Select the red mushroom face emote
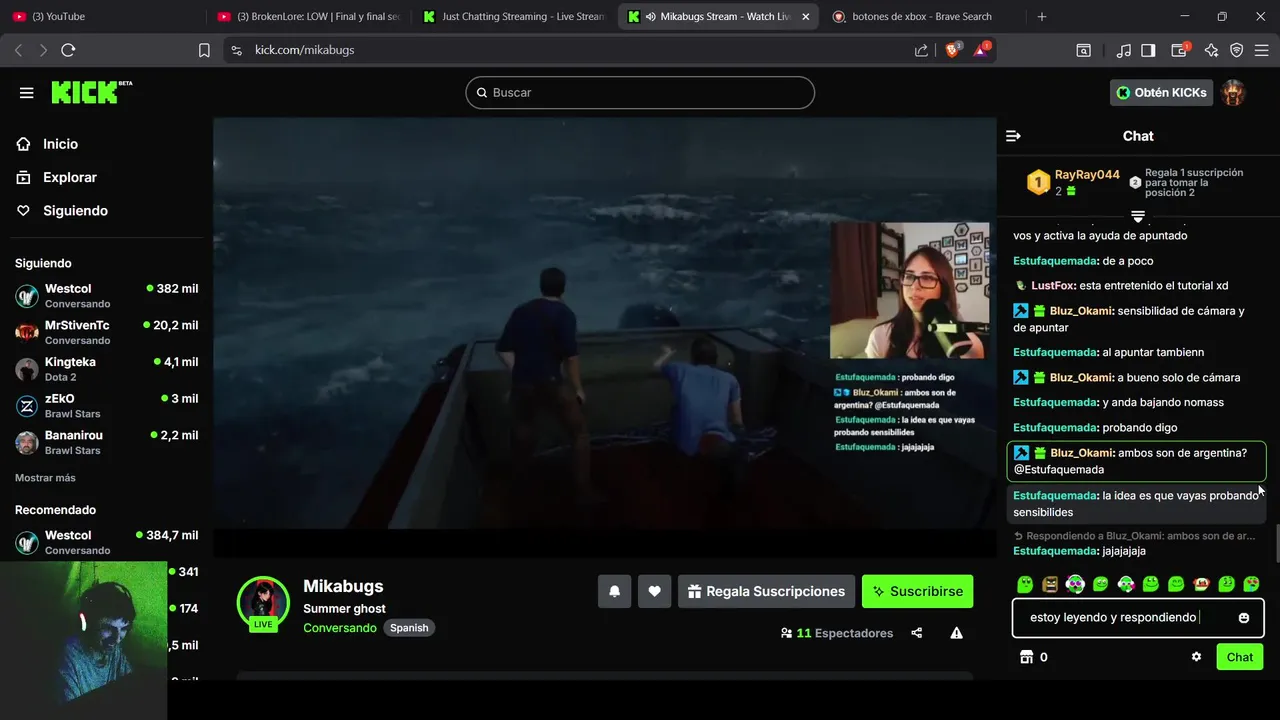Viewport: 1280px width, 720px height. tap(1201, 584)
